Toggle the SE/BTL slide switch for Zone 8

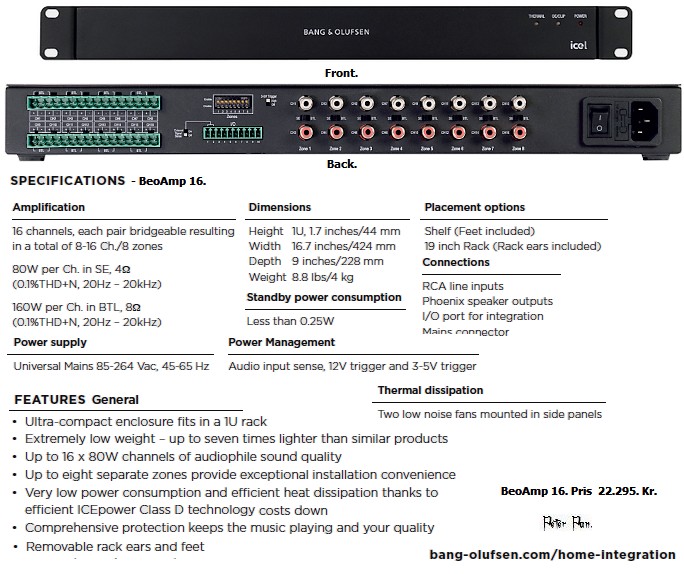519,118
